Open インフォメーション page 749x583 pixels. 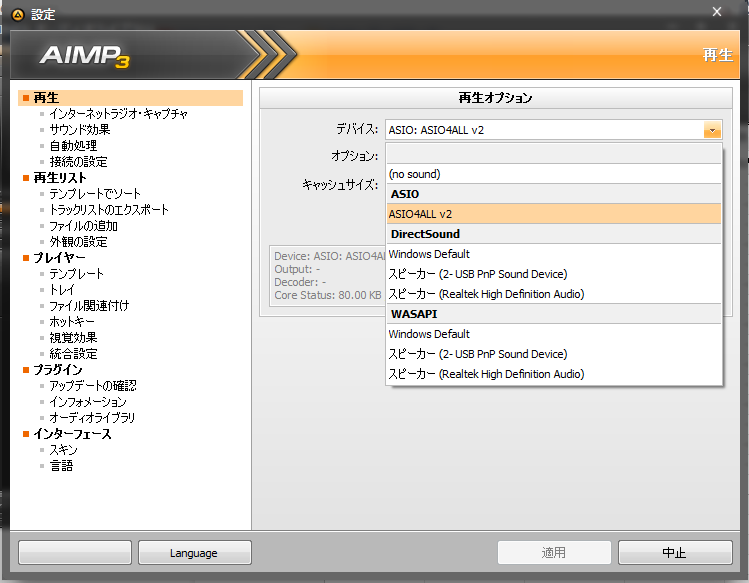(88, 402)
